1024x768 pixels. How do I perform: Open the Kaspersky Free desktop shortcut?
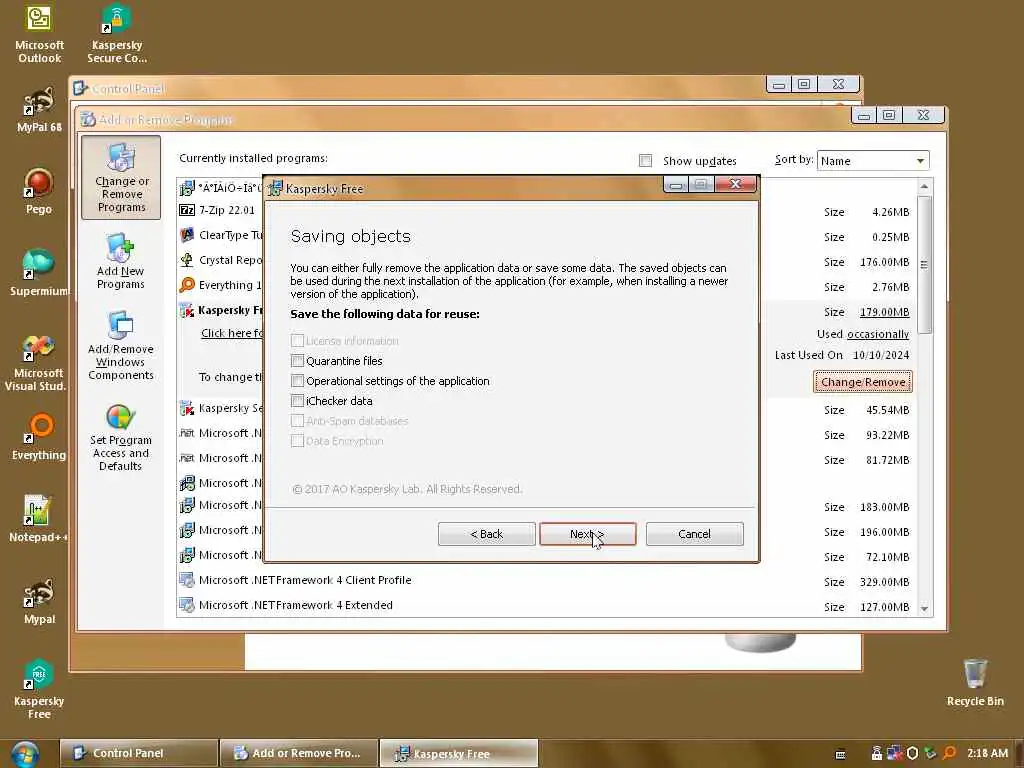pyautogui.click(x=39, y=690)
